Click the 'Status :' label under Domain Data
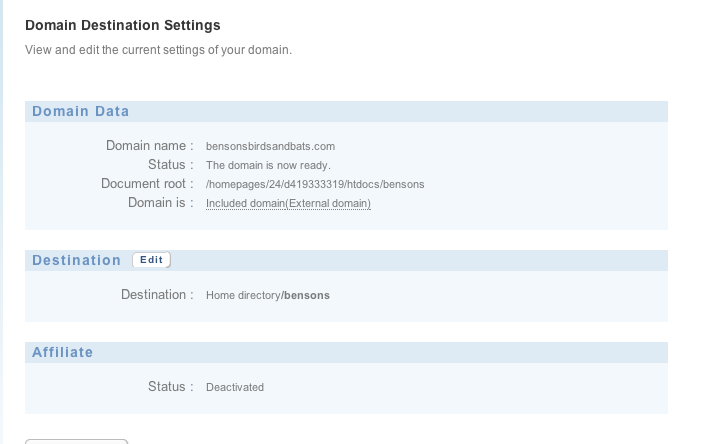This screenshot has height=444, width=707. (x=171, y=165)
